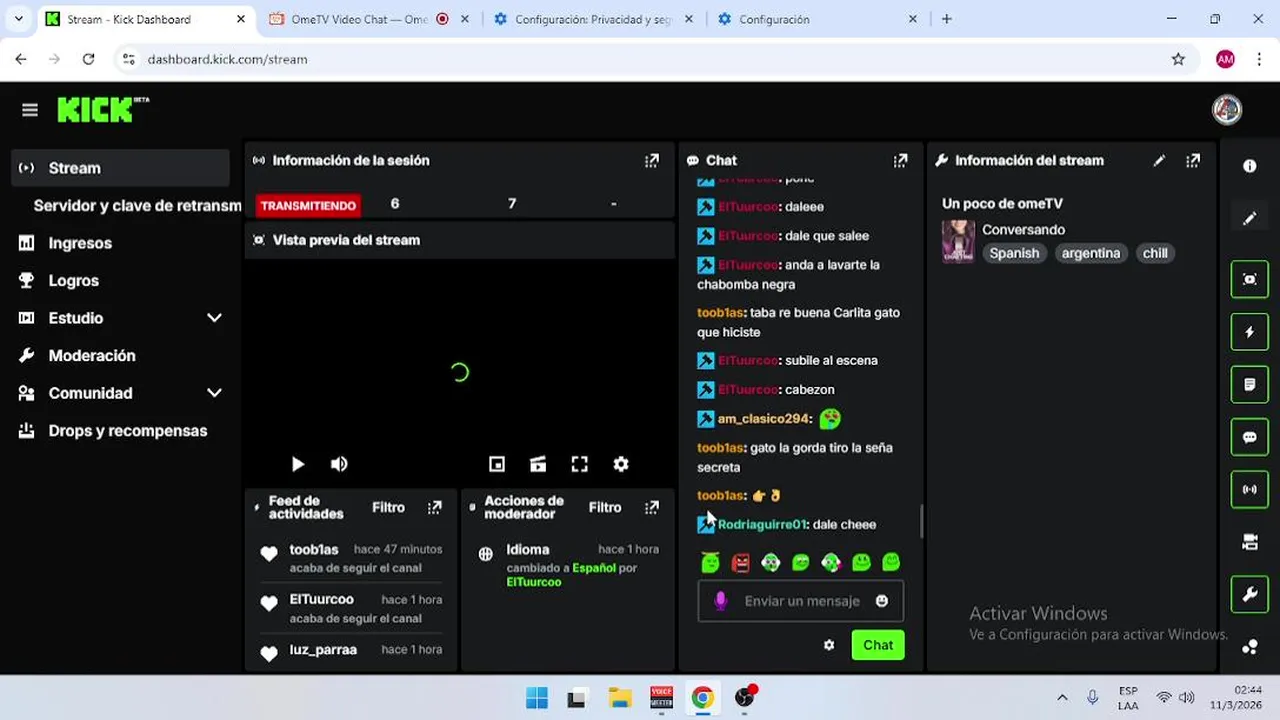Open the emoji picker in message box
Viewport: 1280px width, 720px height.
point(882,601)
